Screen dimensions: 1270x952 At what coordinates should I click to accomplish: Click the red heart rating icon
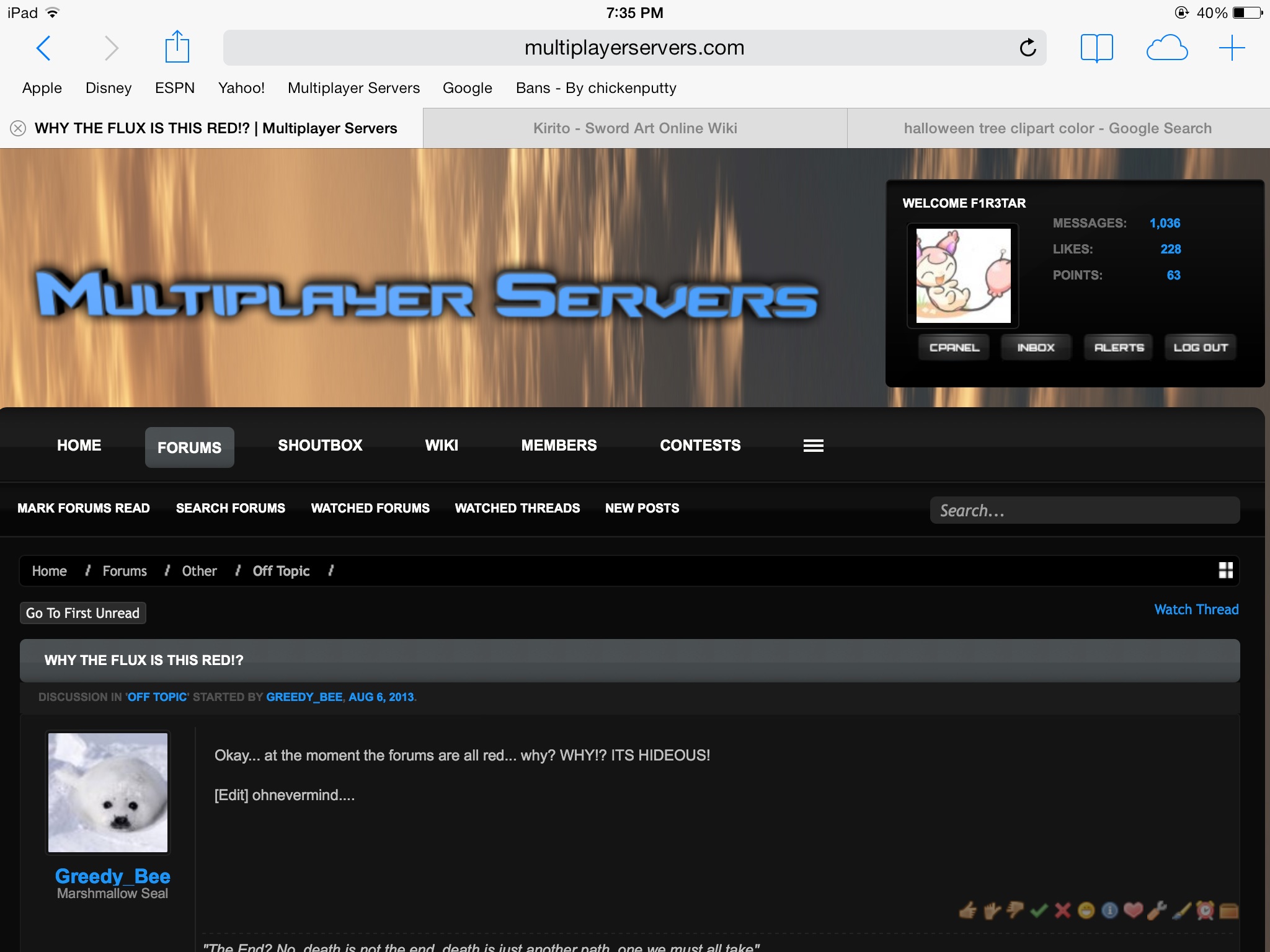pos(1133,910)
